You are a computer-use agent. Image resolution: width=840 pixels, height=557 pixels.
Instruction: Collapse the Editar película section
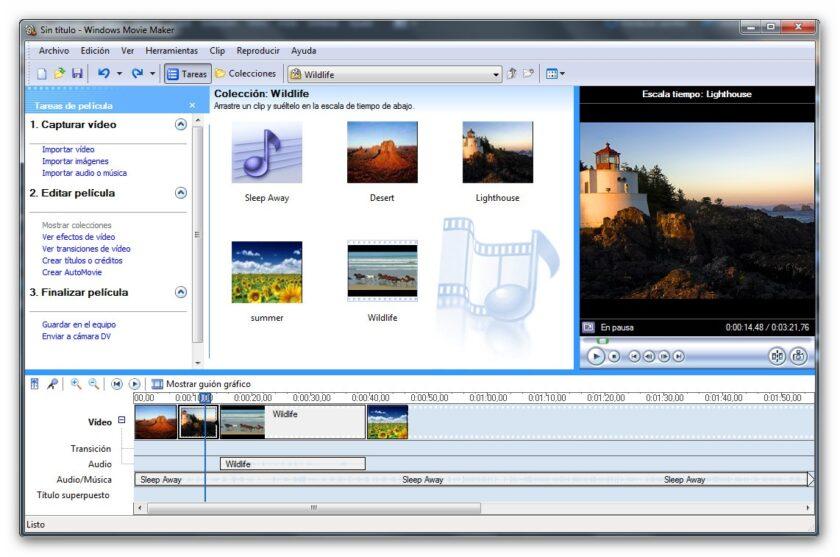pos(181,193)
